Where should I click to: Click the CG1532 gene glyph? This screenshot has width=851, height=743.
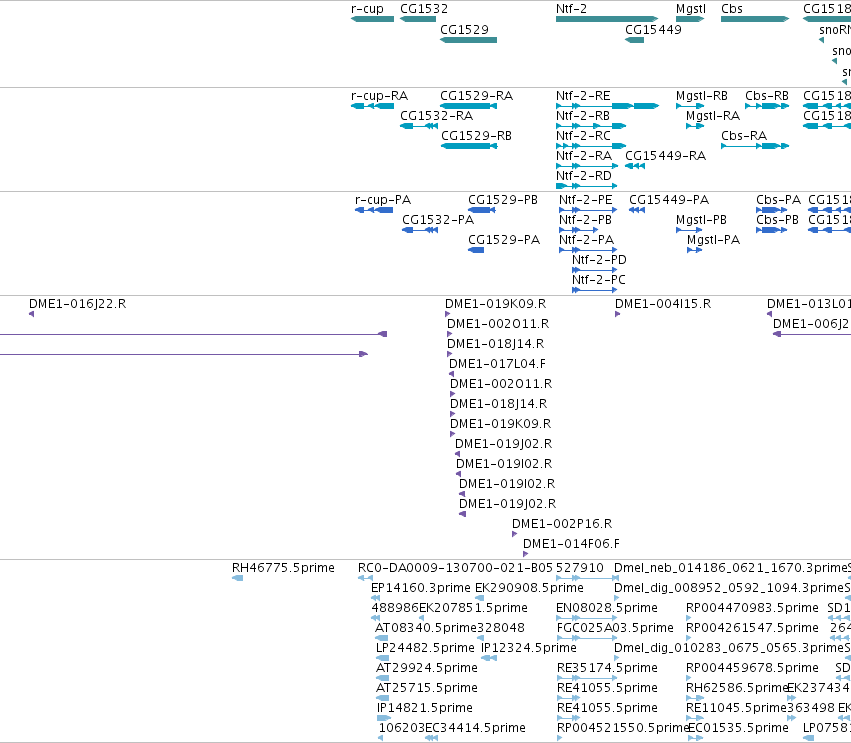tap(418, 19)
